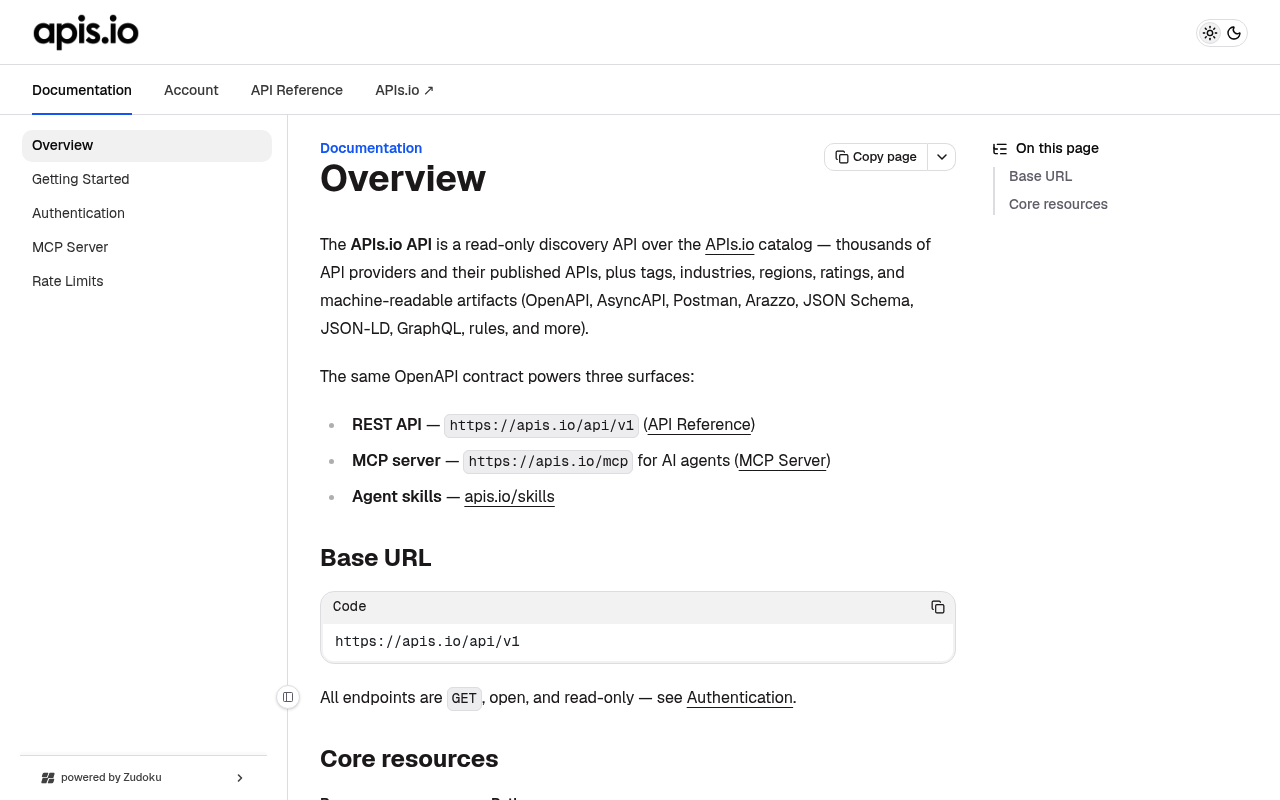Click the Documentation breadcrumb link
Viewport: 1280px width, 800px height.
click(371, 148)
